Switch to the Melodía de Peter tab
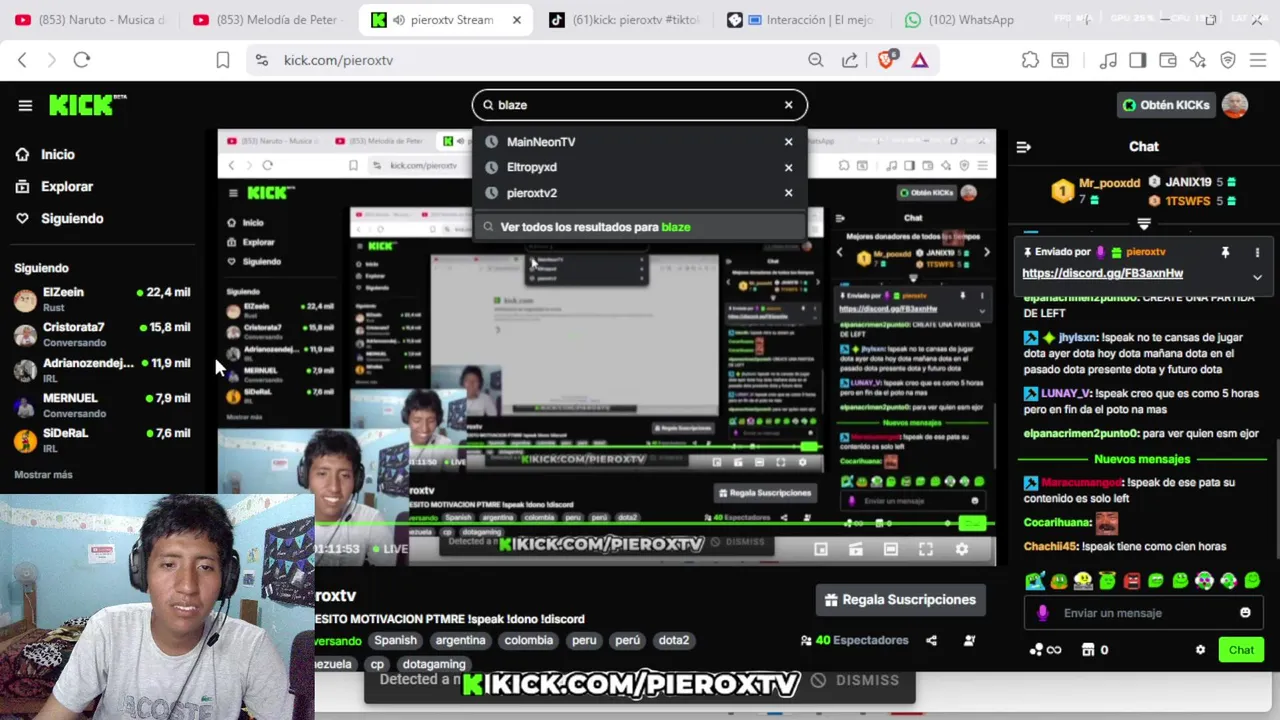Viewport: 1280px width, 720px height. [x=268, y=20]
